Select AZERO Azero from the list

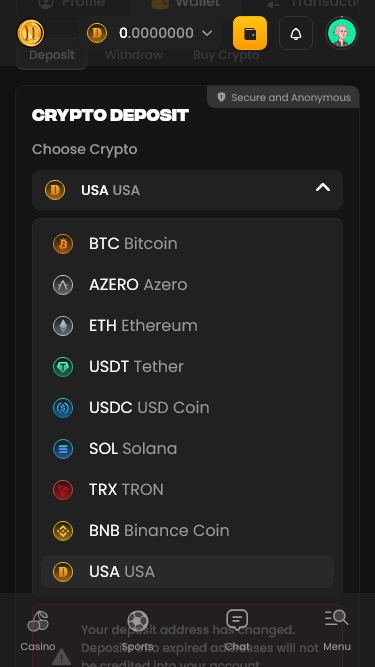(x=188, y=285)
